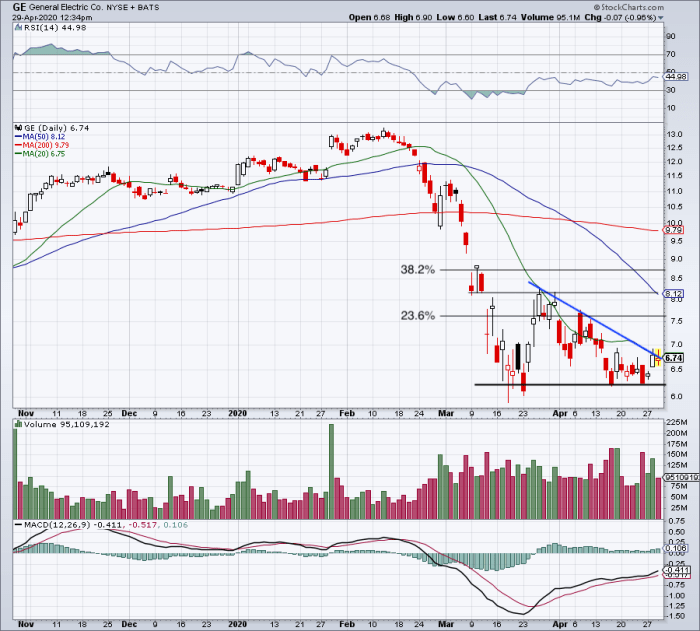Click the 225M volume axis label
The width and height of the screenshot is (700, 631).
pyautogui.click(x=677, y=422)
